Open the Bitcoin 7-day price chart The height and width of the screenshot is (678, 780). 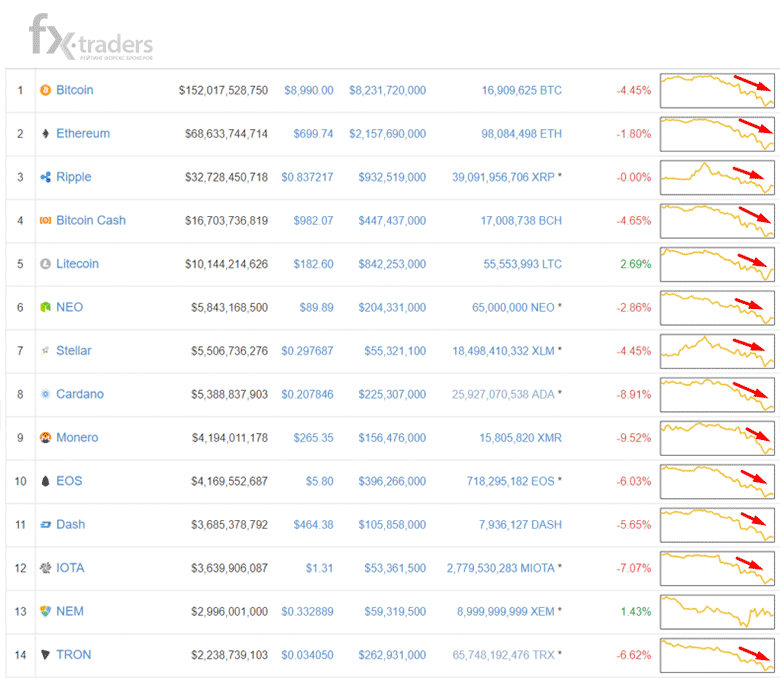pyautogui.click(x=717, y=91)
